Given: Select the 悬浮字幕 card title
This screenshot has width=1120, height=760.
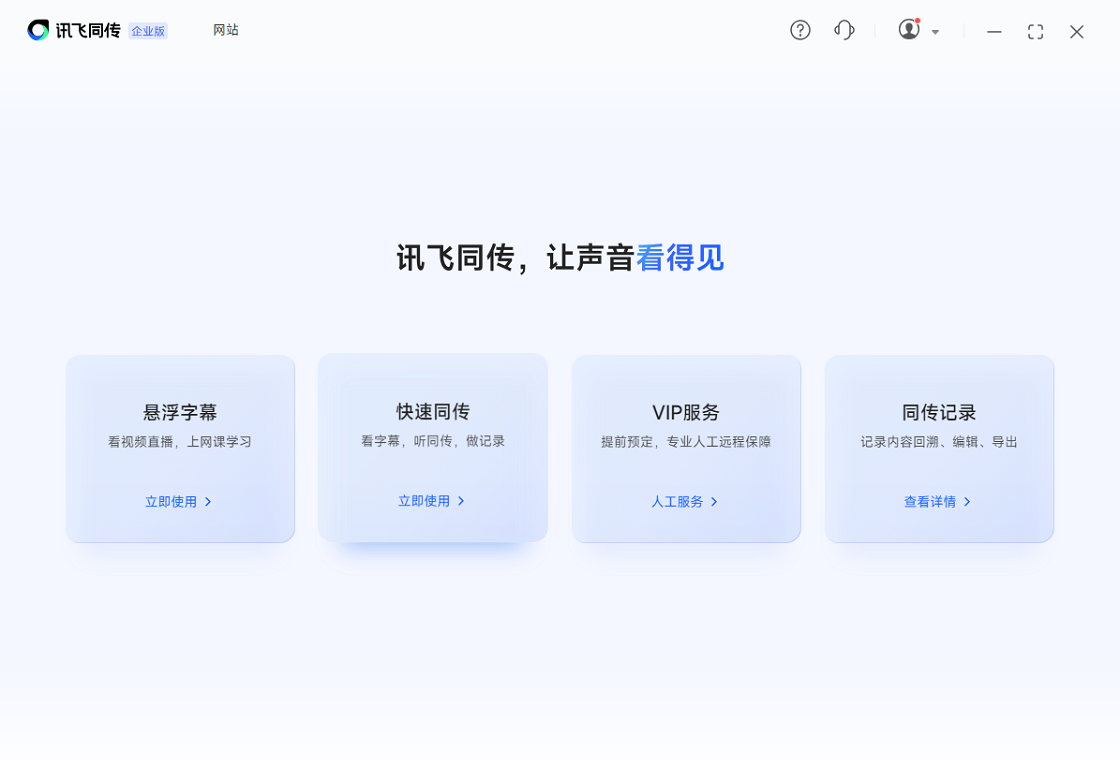Looking at the screenshot, I should [180, 412].
